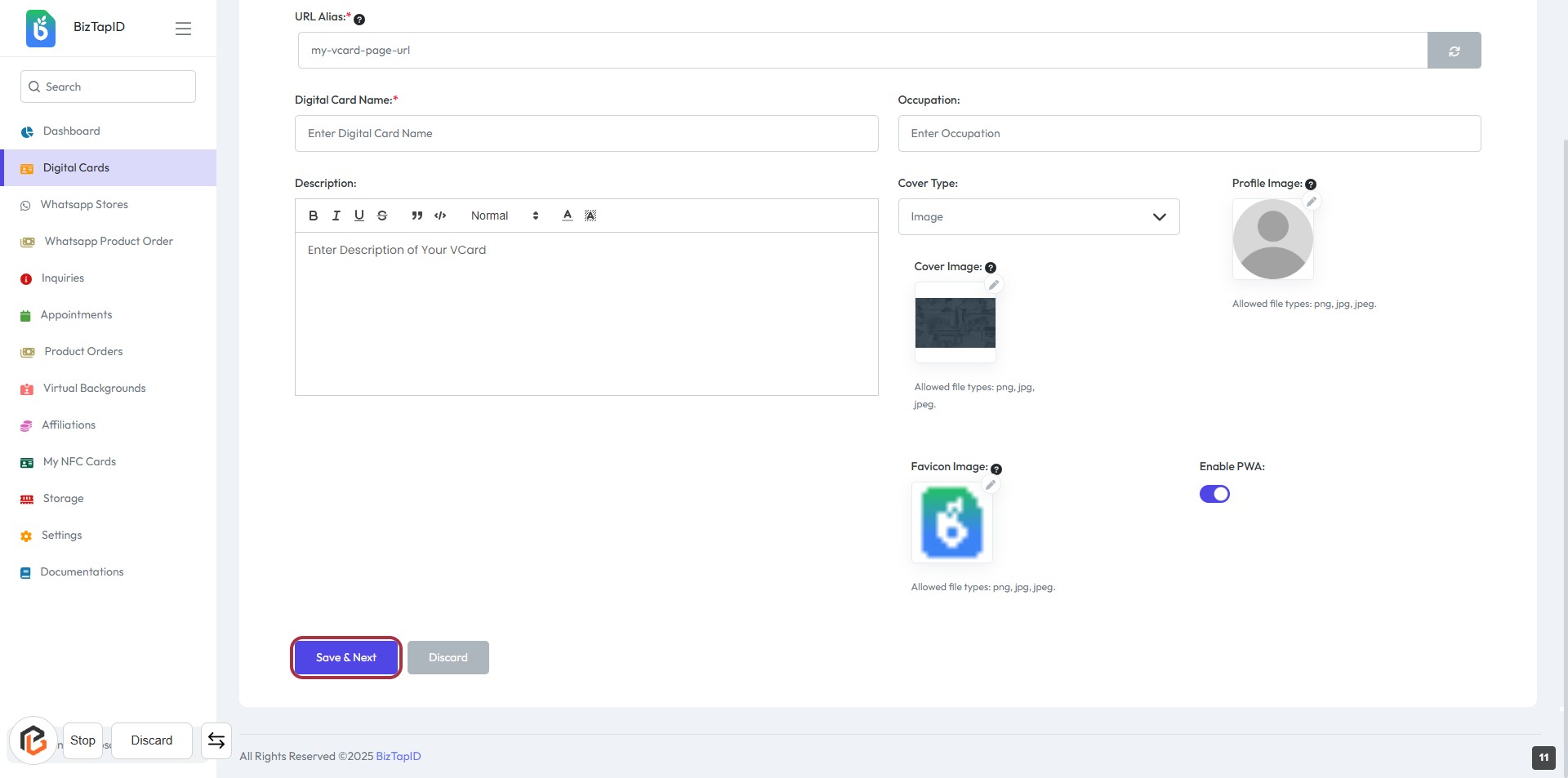The width and height of the screenshot is (1568, 778).
Task: Click the underline formatting icon
Action: 359,216
